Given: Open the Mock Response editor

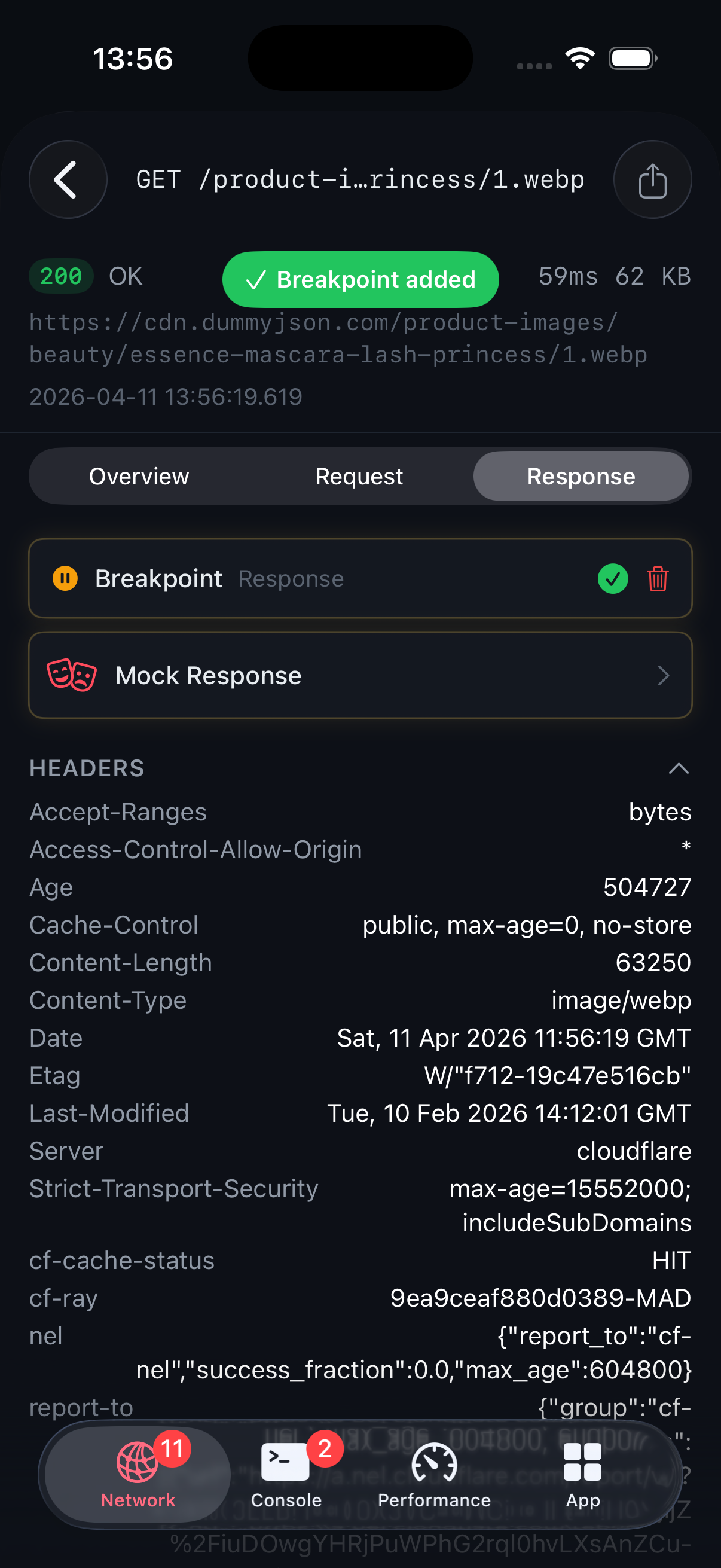Looking at the screenshot, I should pyautogui.click(x=360, y=675).
